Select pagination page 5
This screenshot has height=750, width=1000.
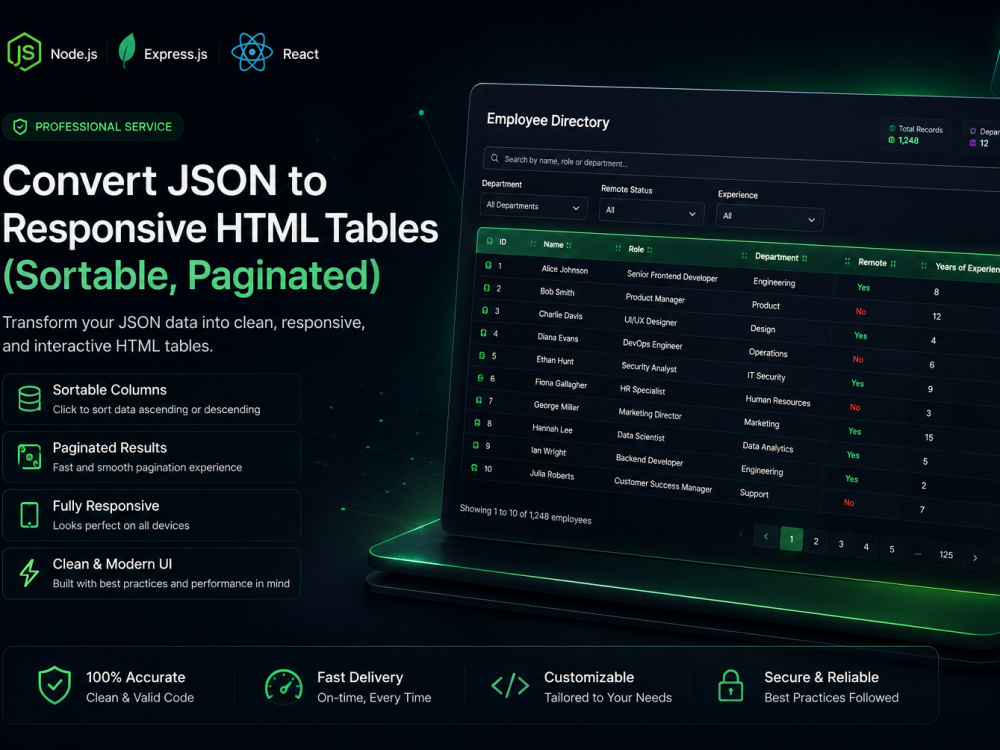click(892, 549)
